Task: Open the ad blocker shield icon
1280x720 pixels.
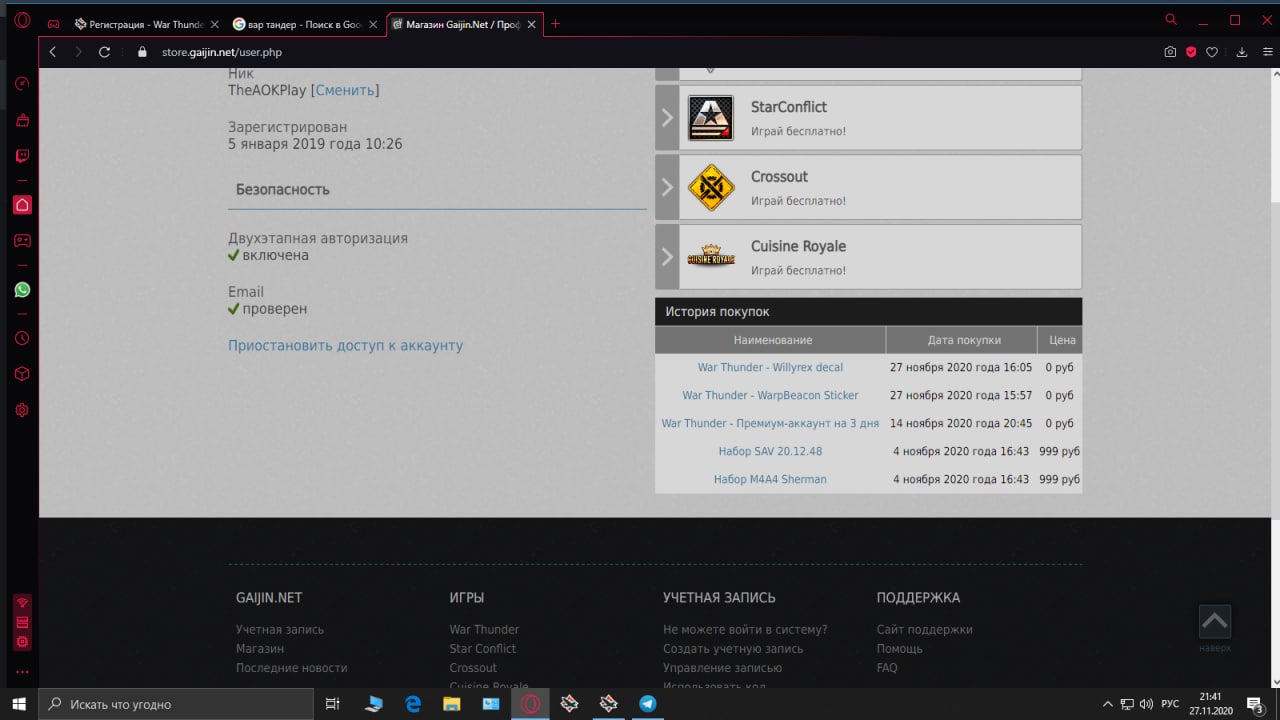Action: [x=1191, y=52]
